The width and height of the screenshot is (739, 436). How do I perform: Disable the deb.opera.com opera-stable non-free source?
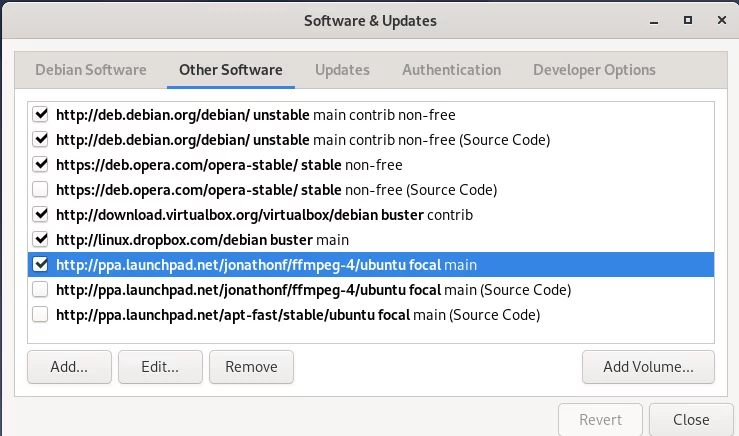pos(41,165)
